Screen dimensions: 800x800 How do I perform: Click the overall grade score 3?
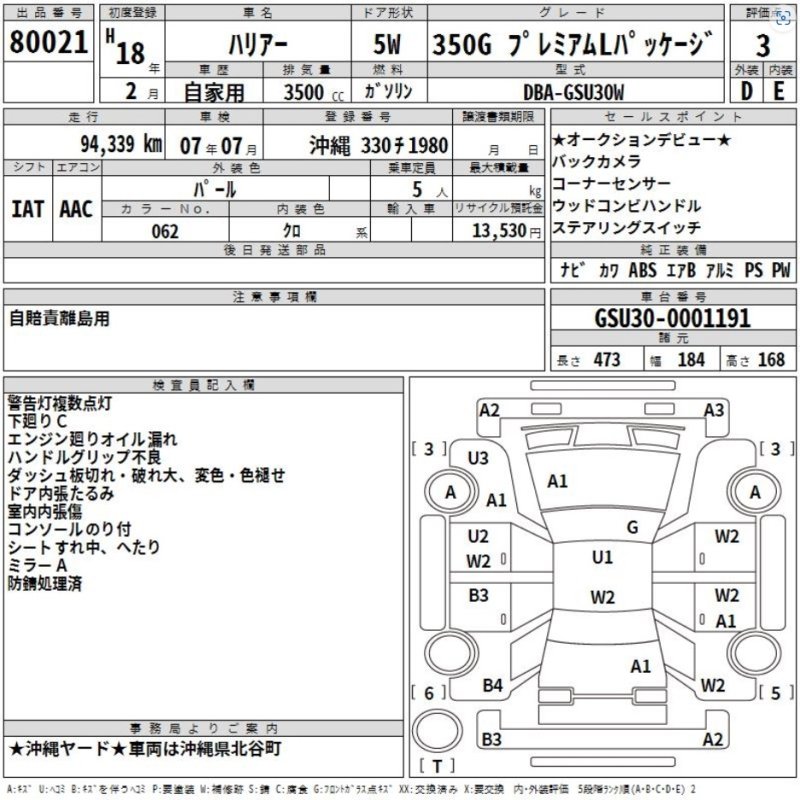[763, 44]
